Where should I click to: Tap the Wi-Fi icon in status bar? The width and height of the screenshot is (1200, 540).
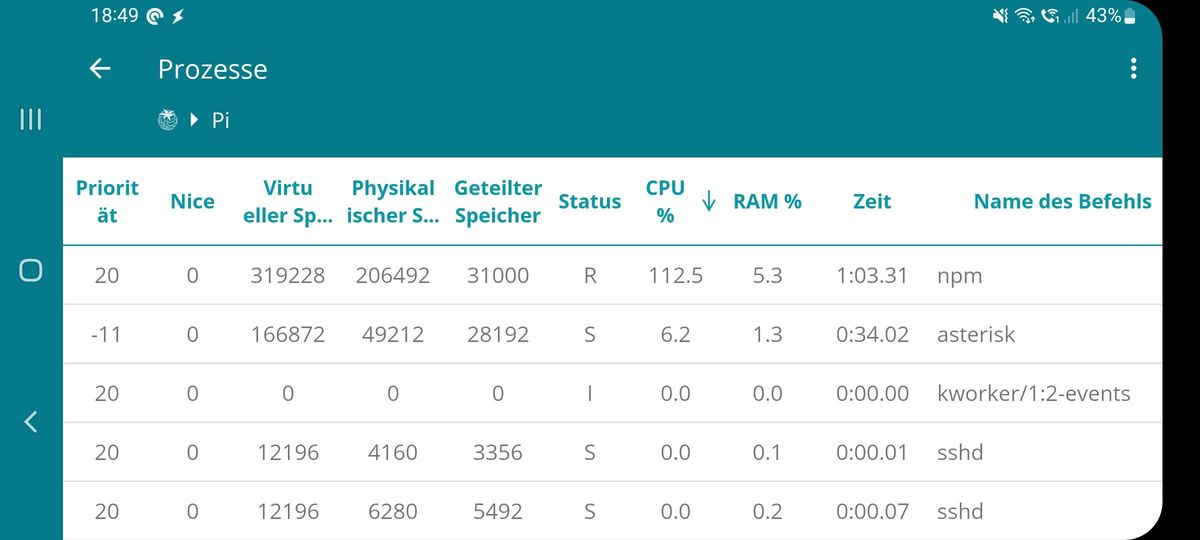pyautogui.click(x=1024, y=15)
